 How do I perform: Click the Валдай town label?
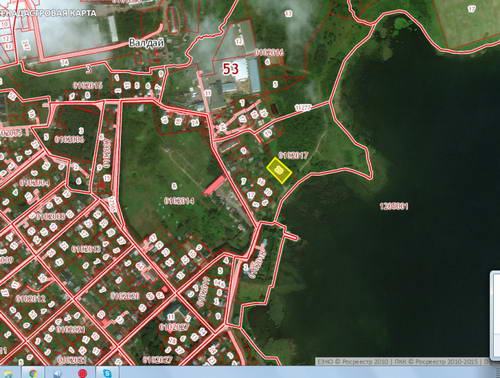tap(146, 43)
